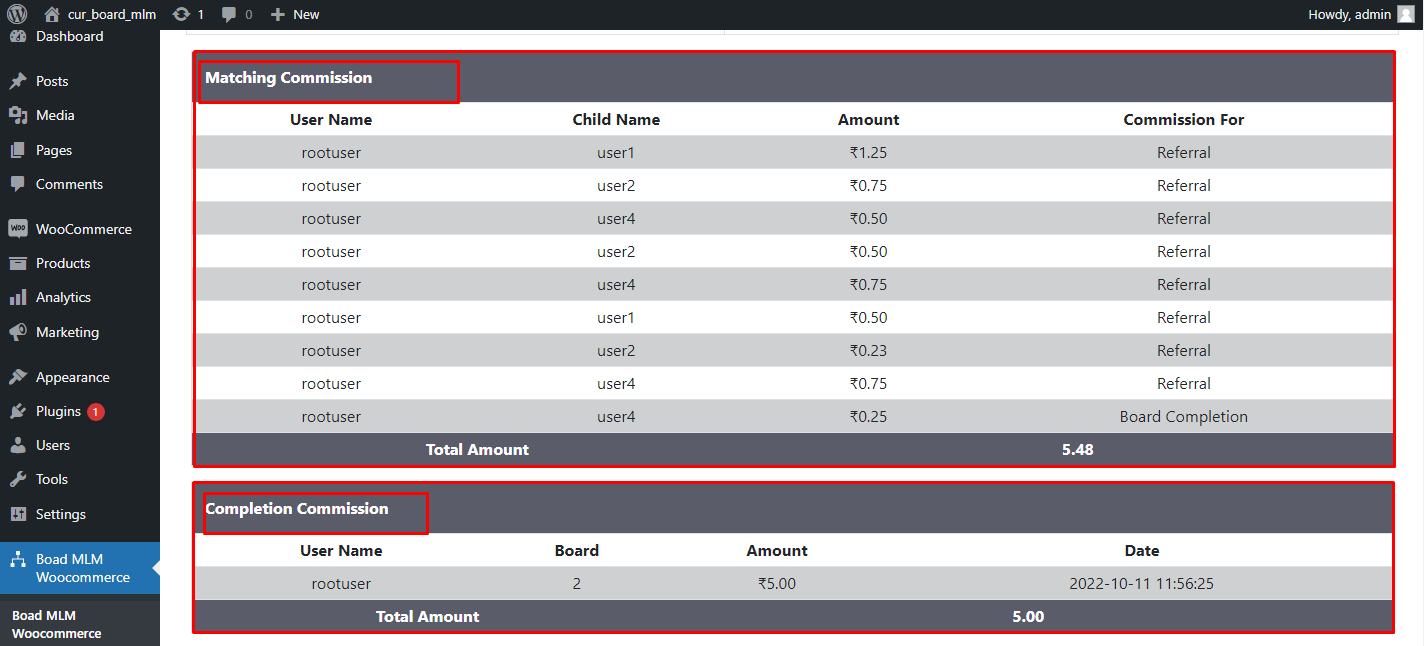1424x646 pixels.
Task: Click the plus New content icon
Action: (x=278, y=14)
